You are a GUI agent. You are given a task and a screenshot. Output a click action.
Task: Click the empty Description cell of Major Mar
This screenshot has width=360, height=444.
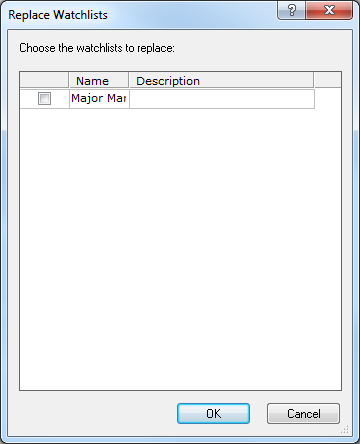point(222,99)
